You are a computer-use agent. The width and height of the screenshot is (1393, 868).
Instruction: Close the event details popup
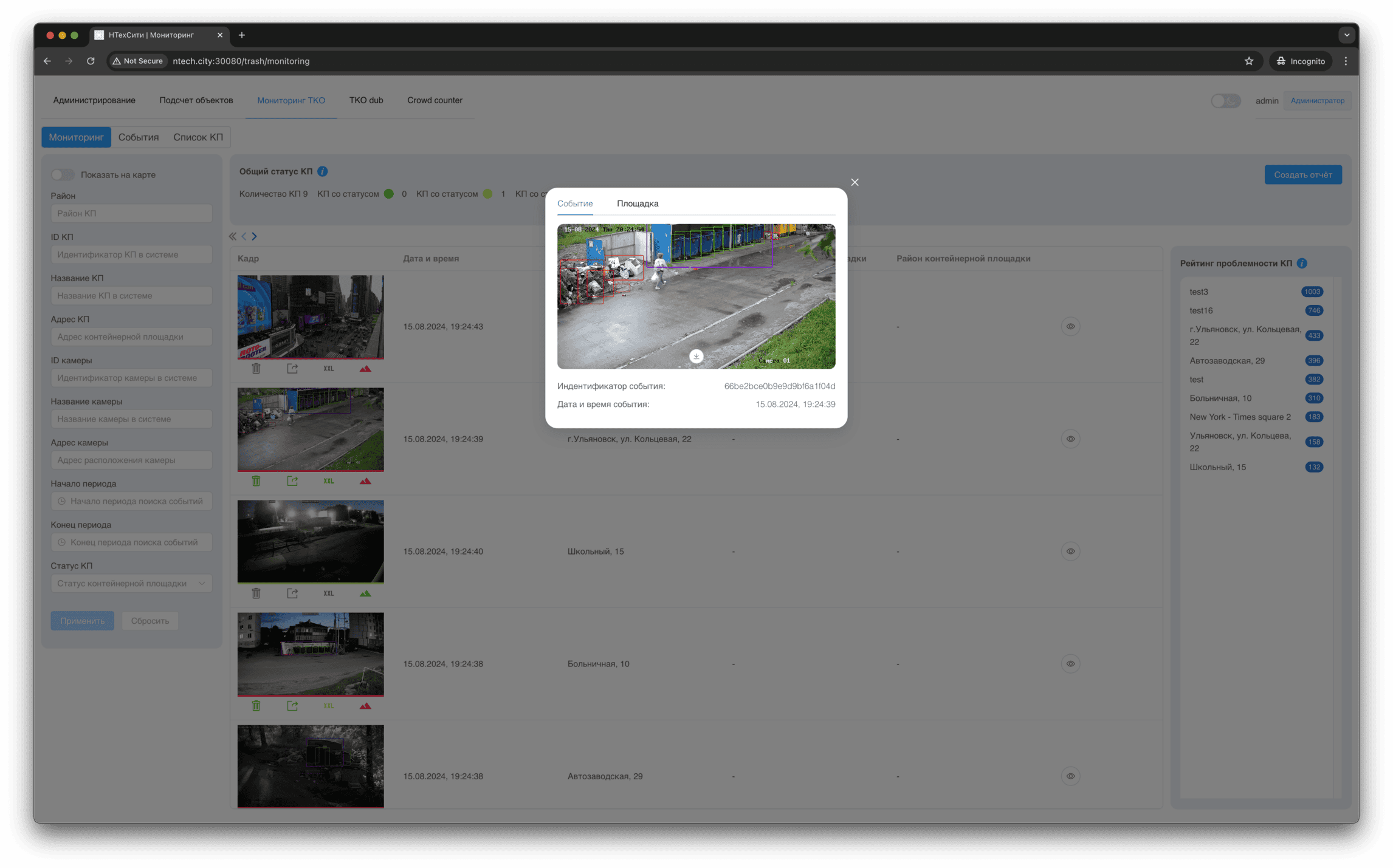point(855,182)
